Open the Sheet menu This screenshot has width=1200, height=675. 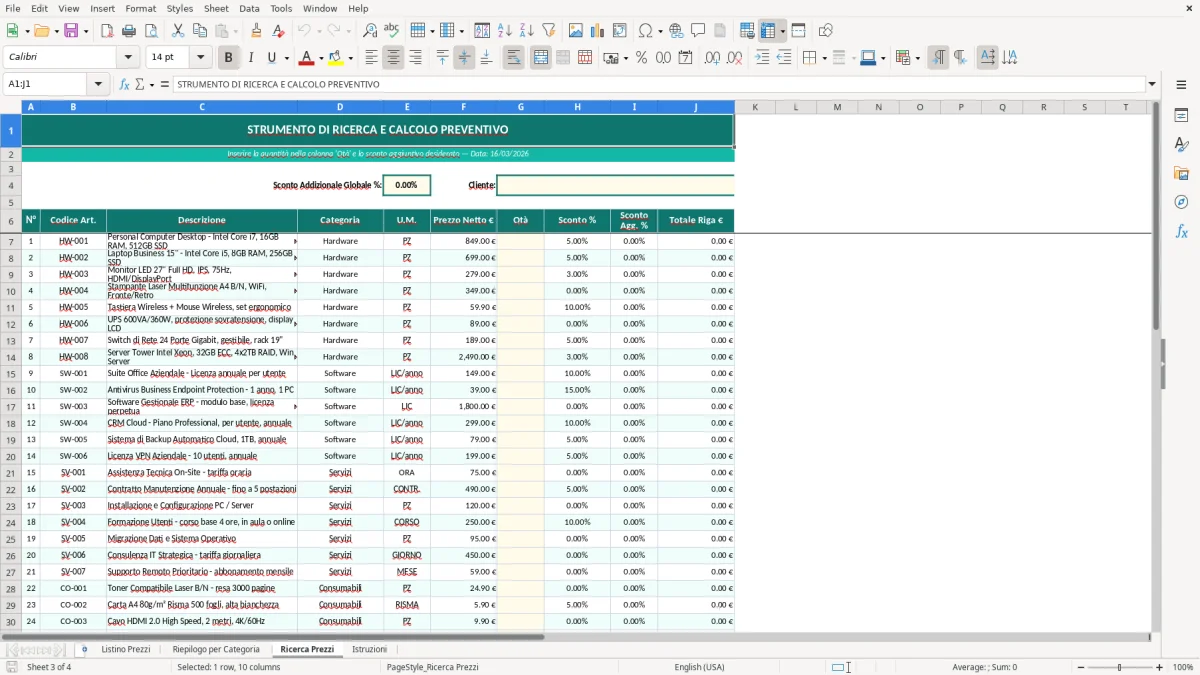click(216, 8)
